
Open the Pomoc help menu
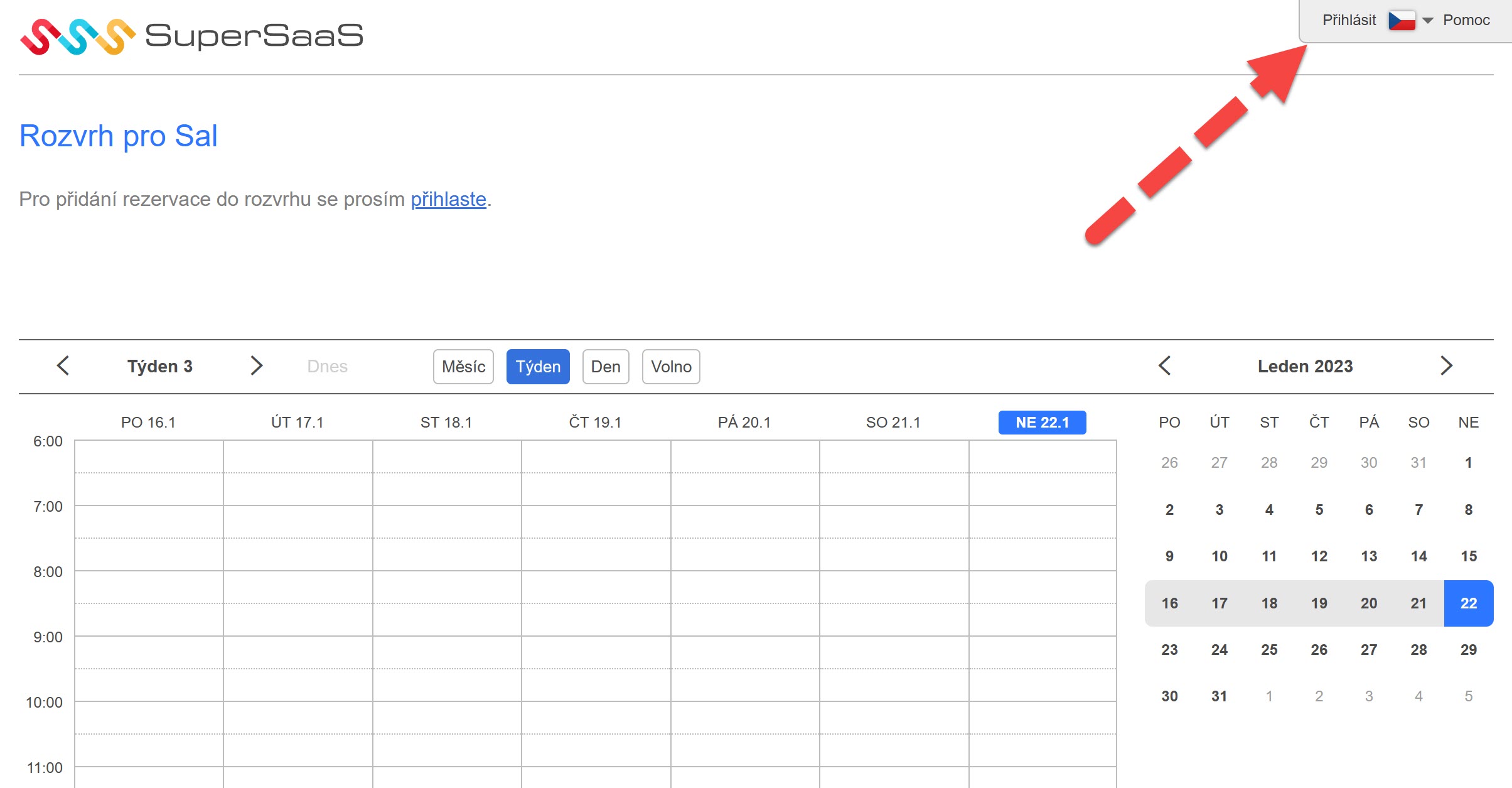(x=1466, y=20)
